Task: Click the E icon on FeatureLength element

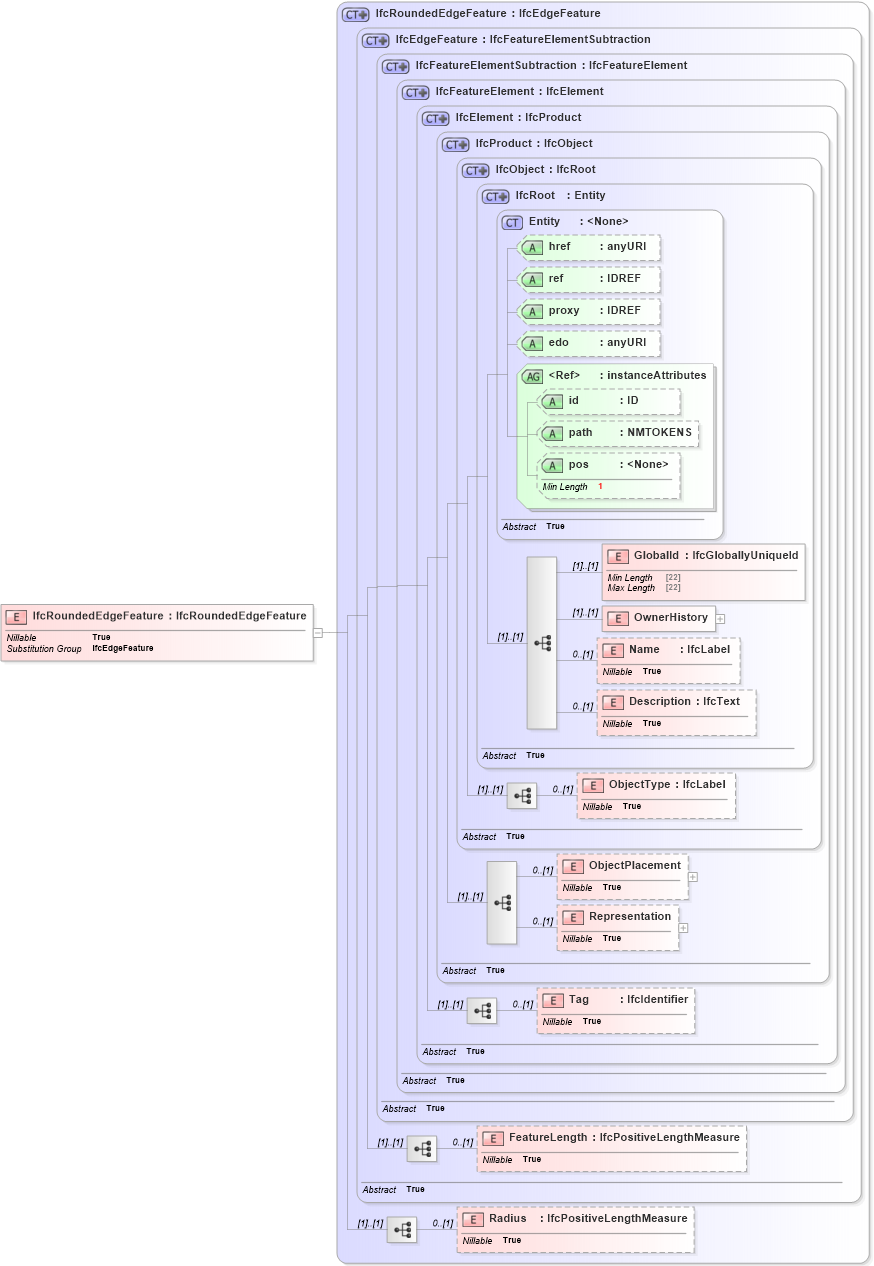Action: click(491, 1138)
